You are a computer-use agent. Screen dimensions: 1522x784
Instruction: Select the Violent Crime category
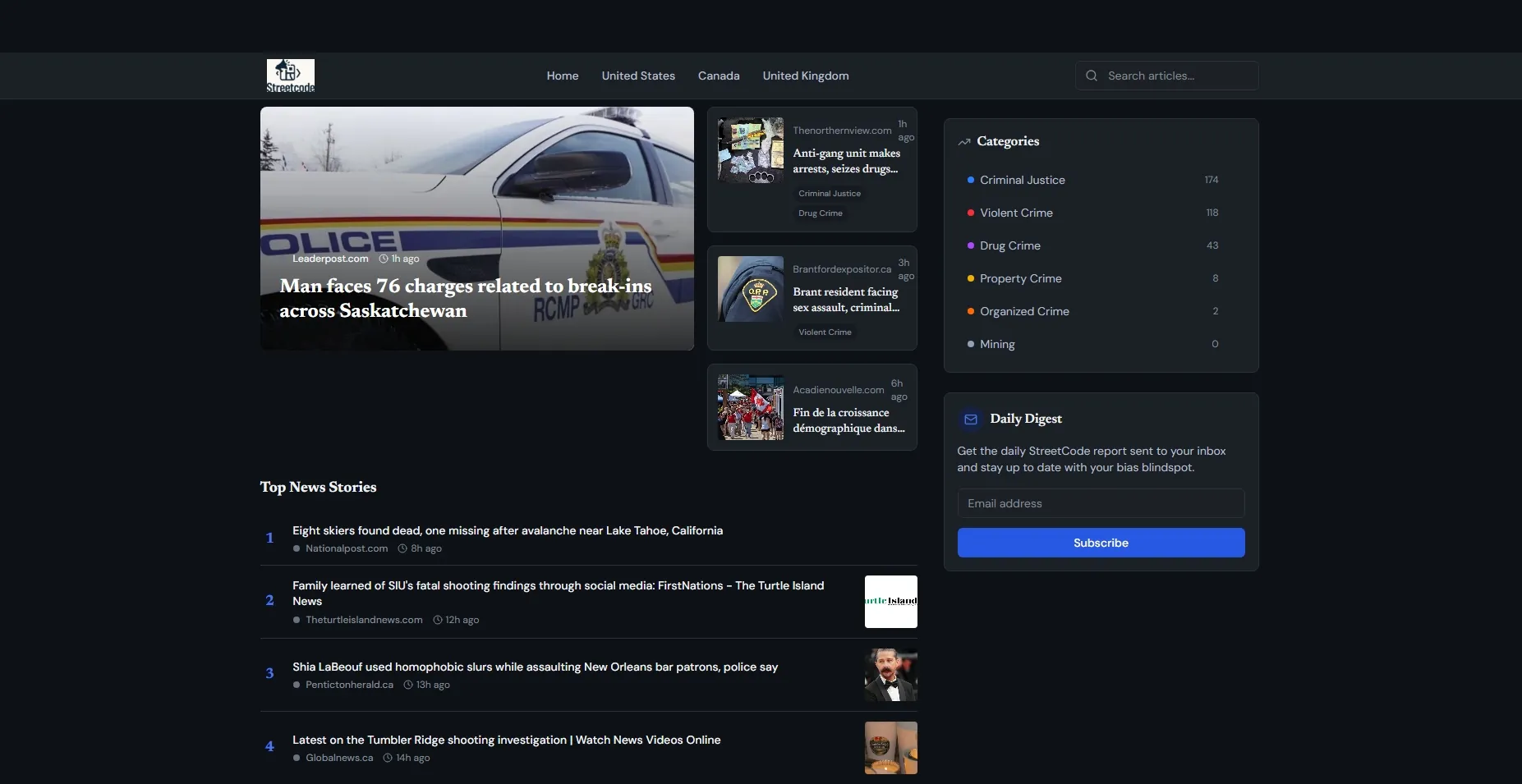click(x=1016, y=213)
